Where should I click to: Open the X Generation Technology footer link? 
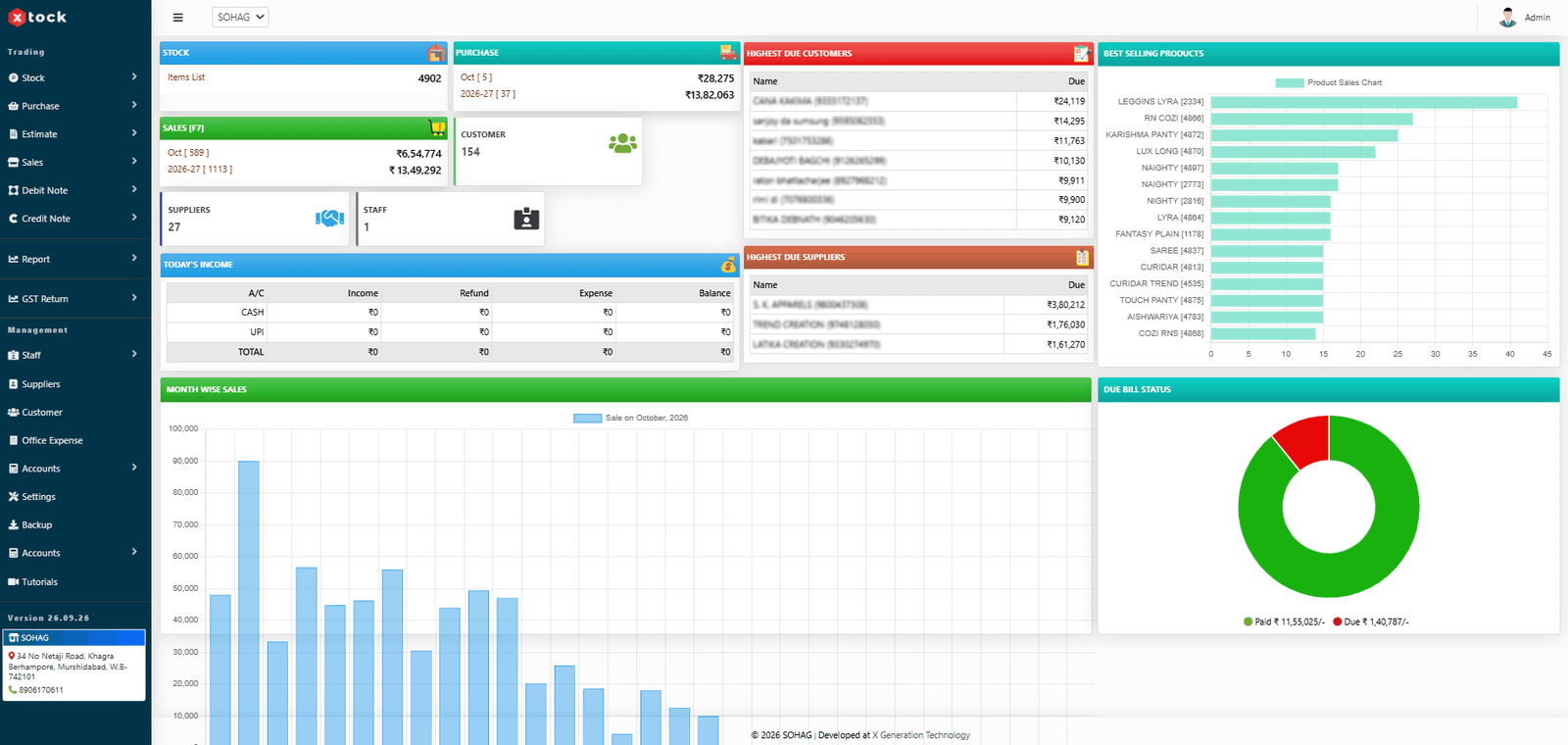(x=921, y=735)
